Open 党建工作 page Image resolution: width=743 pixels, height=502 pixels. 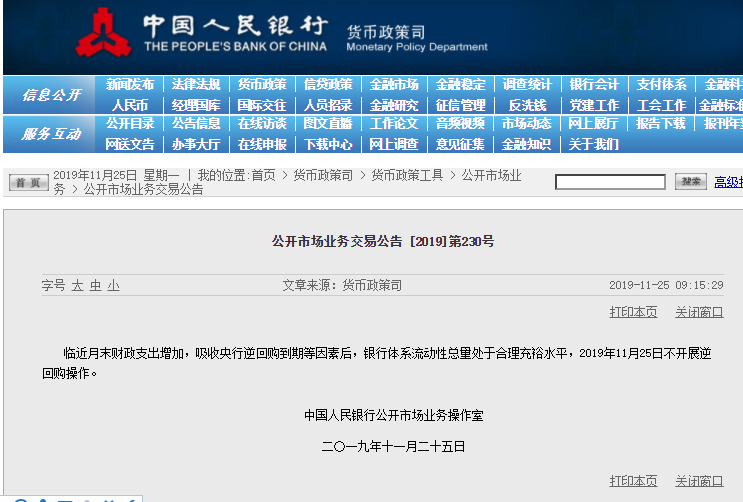(594, 105)
